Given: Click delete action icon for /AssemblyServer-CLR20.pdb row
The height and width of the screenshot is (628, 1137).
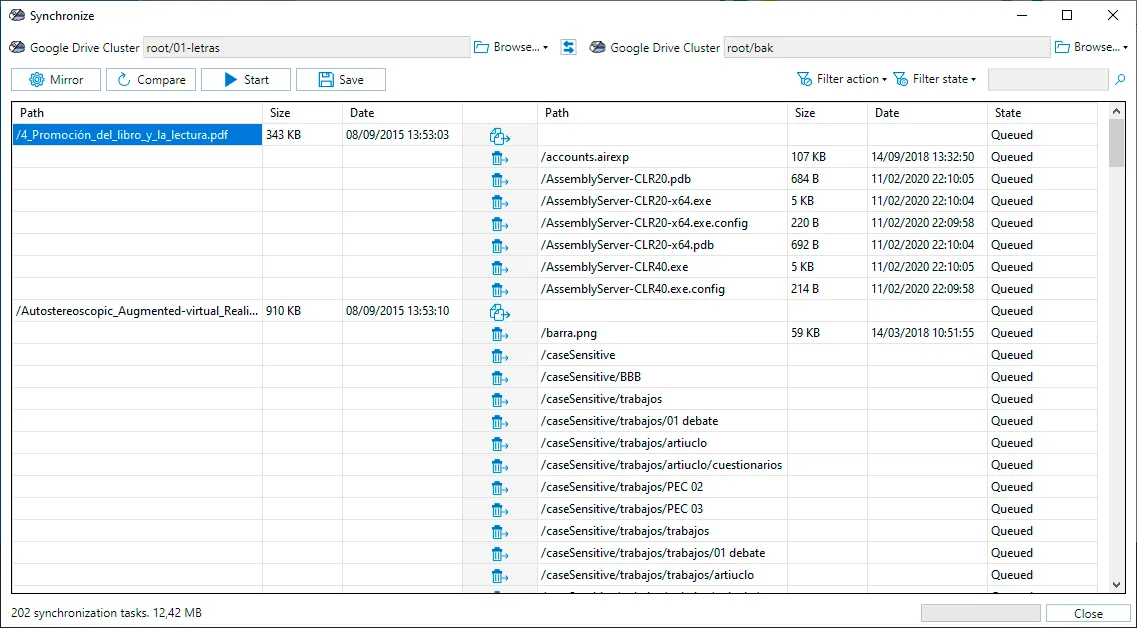Looking at the screenshot, I should pos(500,180).
